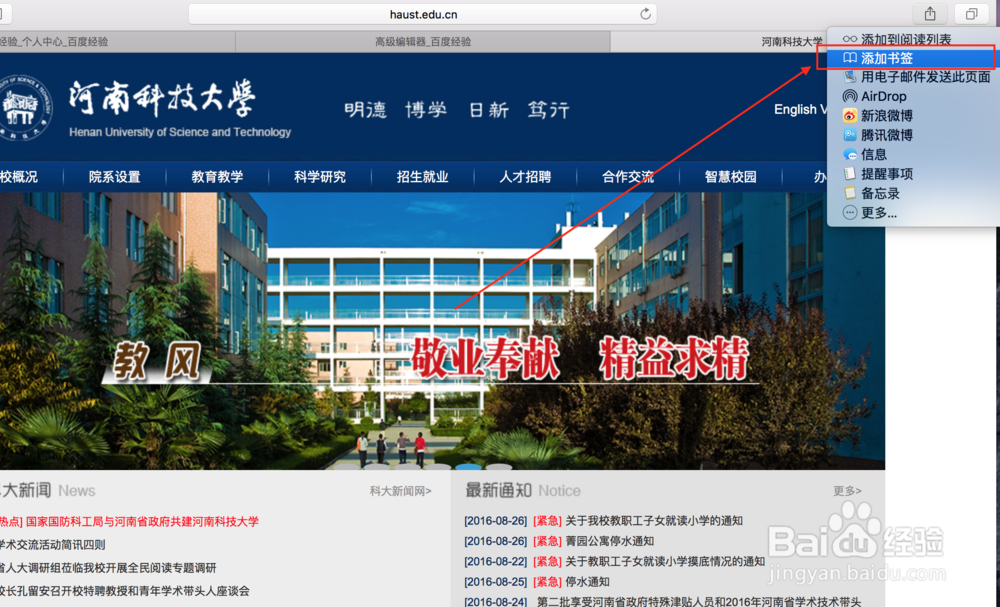Click the 河南科技大学 calligraphy title
The width and height of the screenshot is (1000, 607).
click(162, 99)
